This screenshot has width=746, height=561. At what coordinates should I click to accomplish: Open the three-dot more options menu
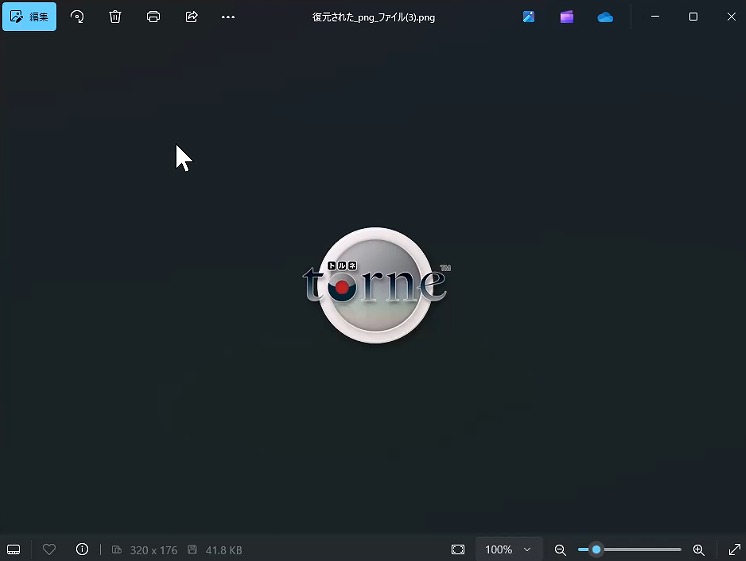(228, 17)
